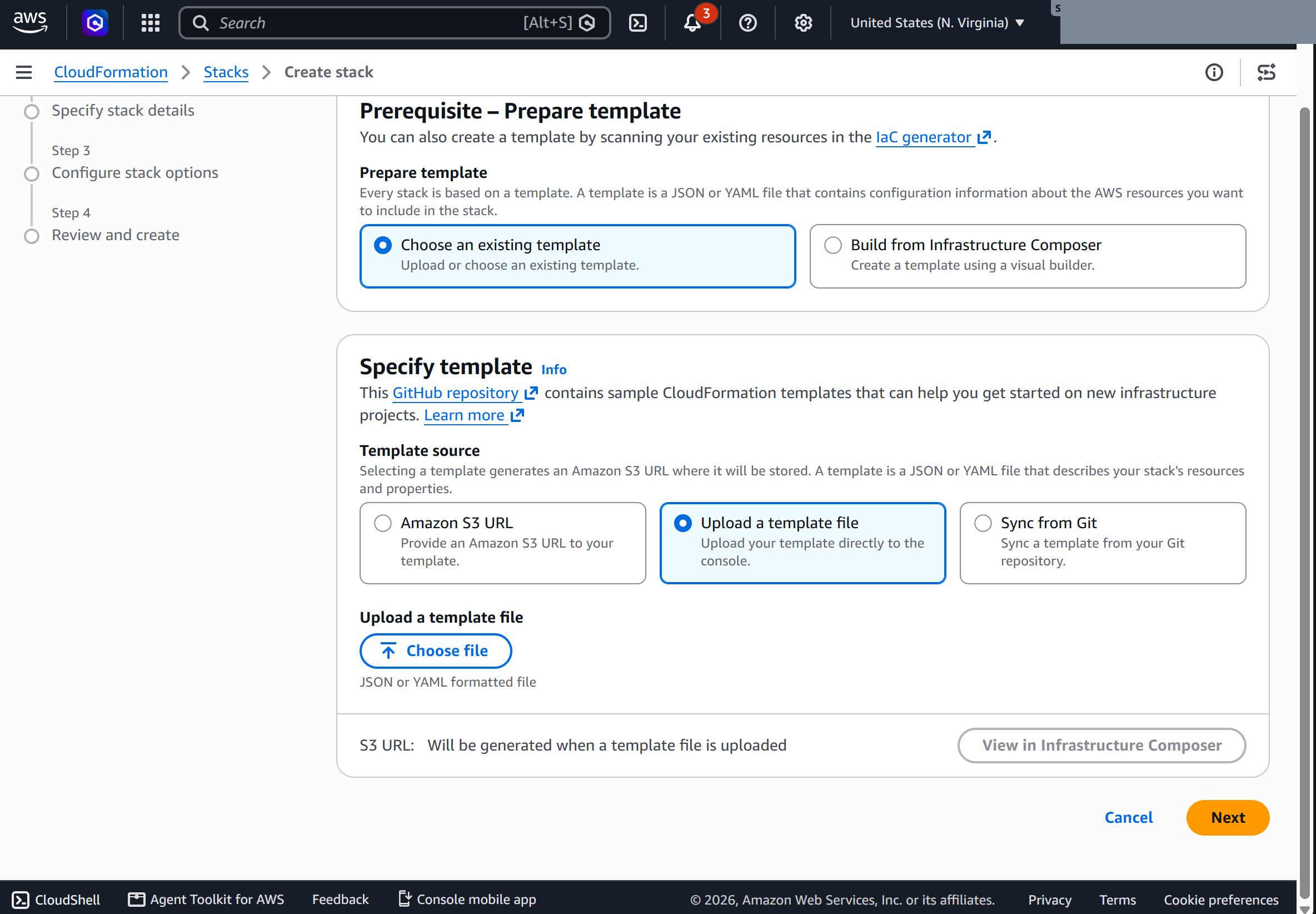Screen dimensions: 1316x914
Task: Open the Privacy footer link
Action: point(1049,899)
